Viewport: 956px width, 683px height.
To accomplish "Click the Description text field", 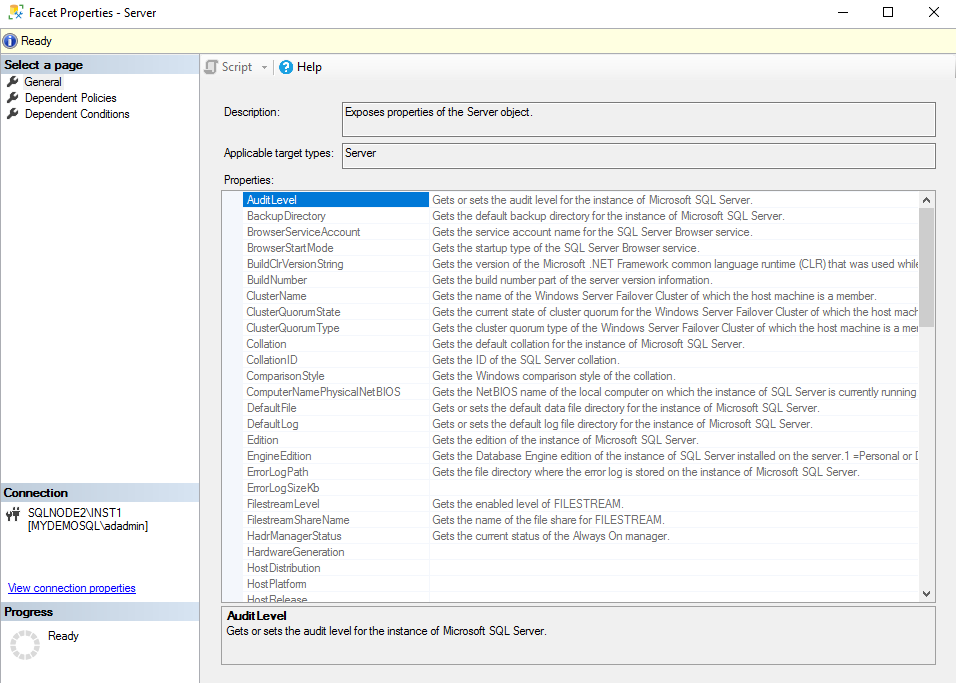I will [x=638, y=119].
